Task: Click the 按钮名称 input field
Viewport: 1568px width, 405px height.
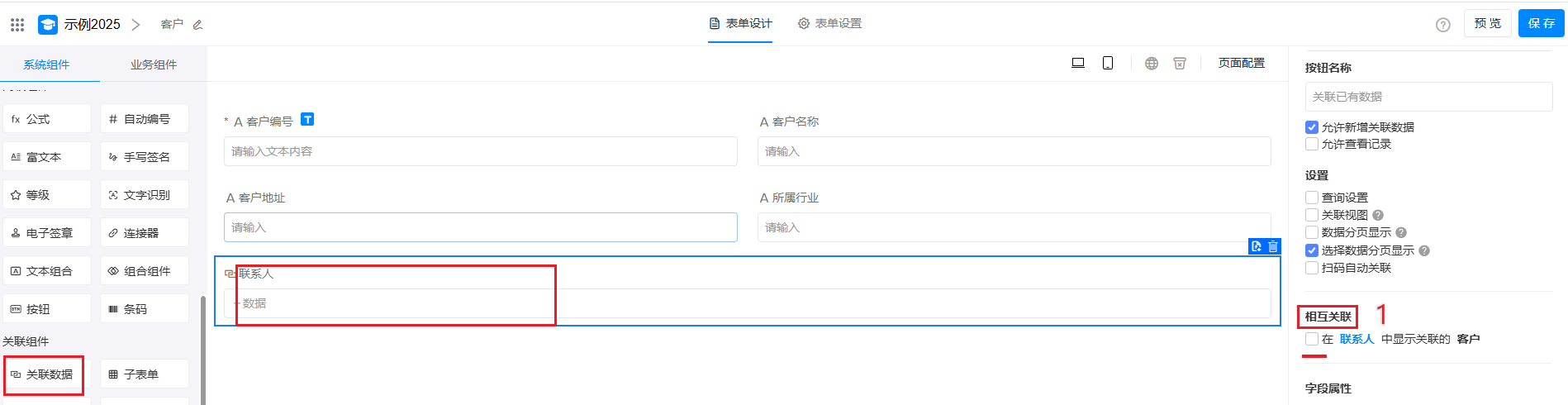Action: (x=1428, y=97)
